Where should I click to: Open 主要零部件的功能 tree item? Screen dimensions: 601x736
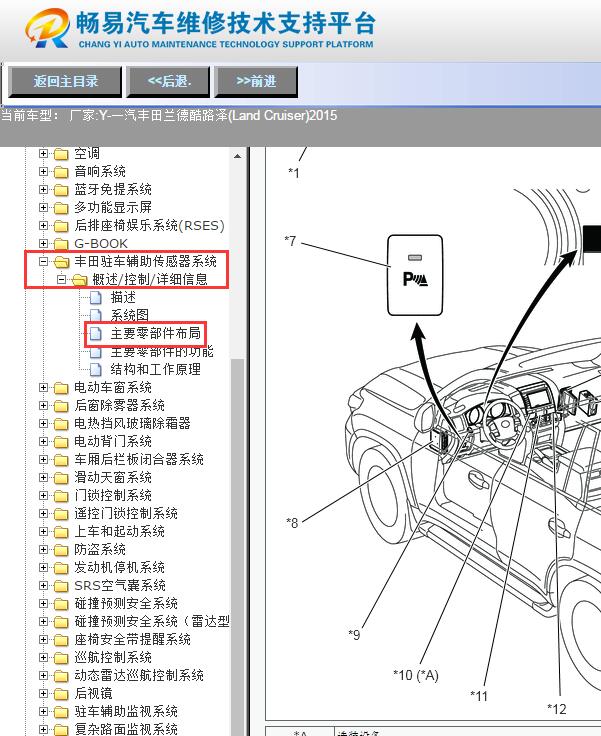pos(162,352)
